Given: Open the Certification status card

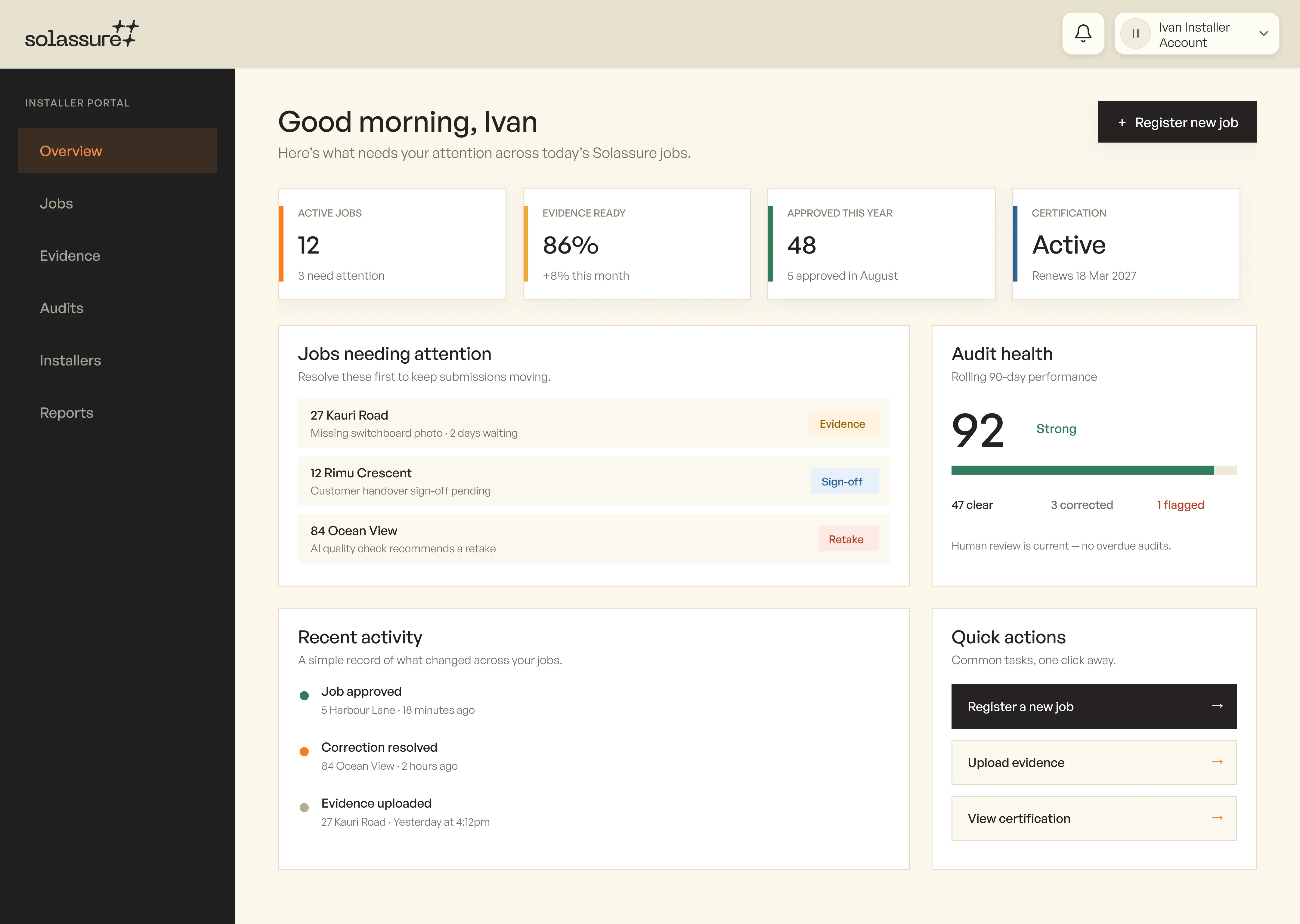Looking at the screenshot, I should coord(1126,244).
